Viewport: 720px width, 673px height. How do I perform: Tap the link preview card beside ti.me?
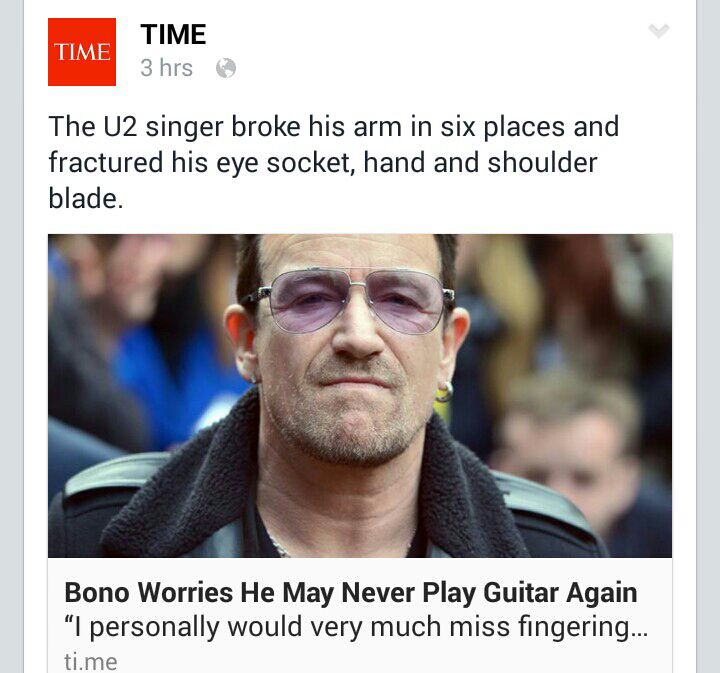click(x=360, y=615)
